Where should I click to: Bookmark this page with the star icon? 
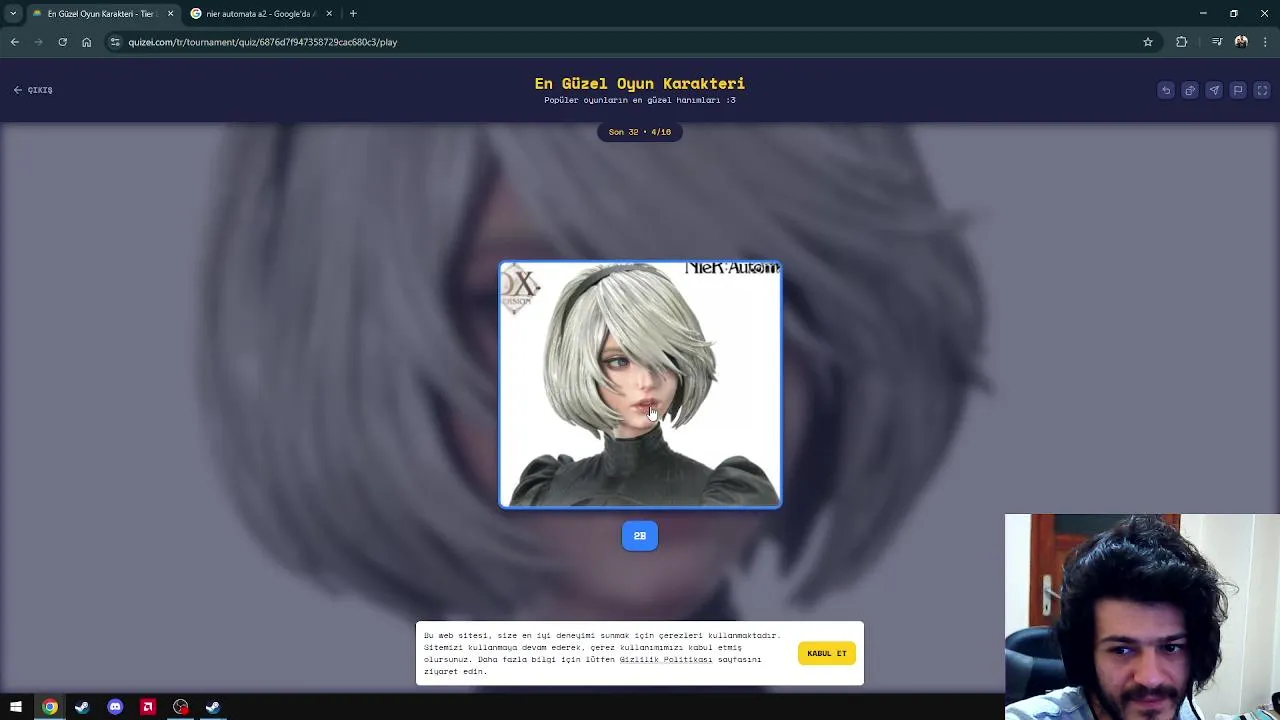point(1148,42)
